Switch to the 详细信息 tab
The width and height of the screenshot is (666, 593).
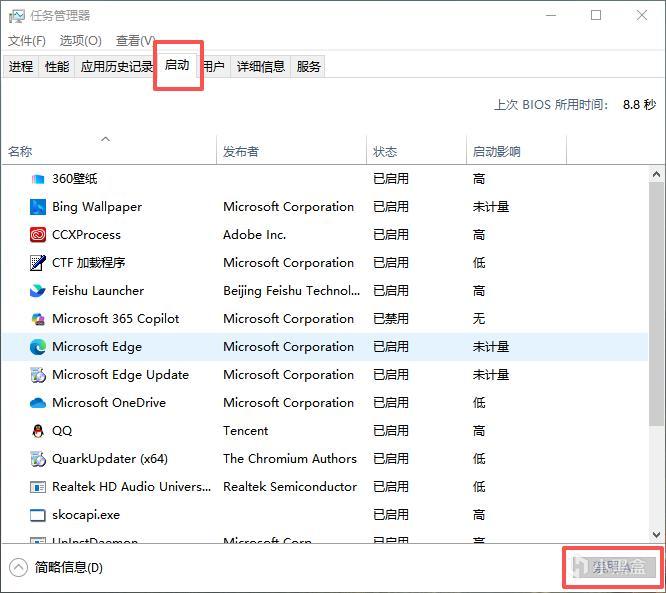point(261,67)
